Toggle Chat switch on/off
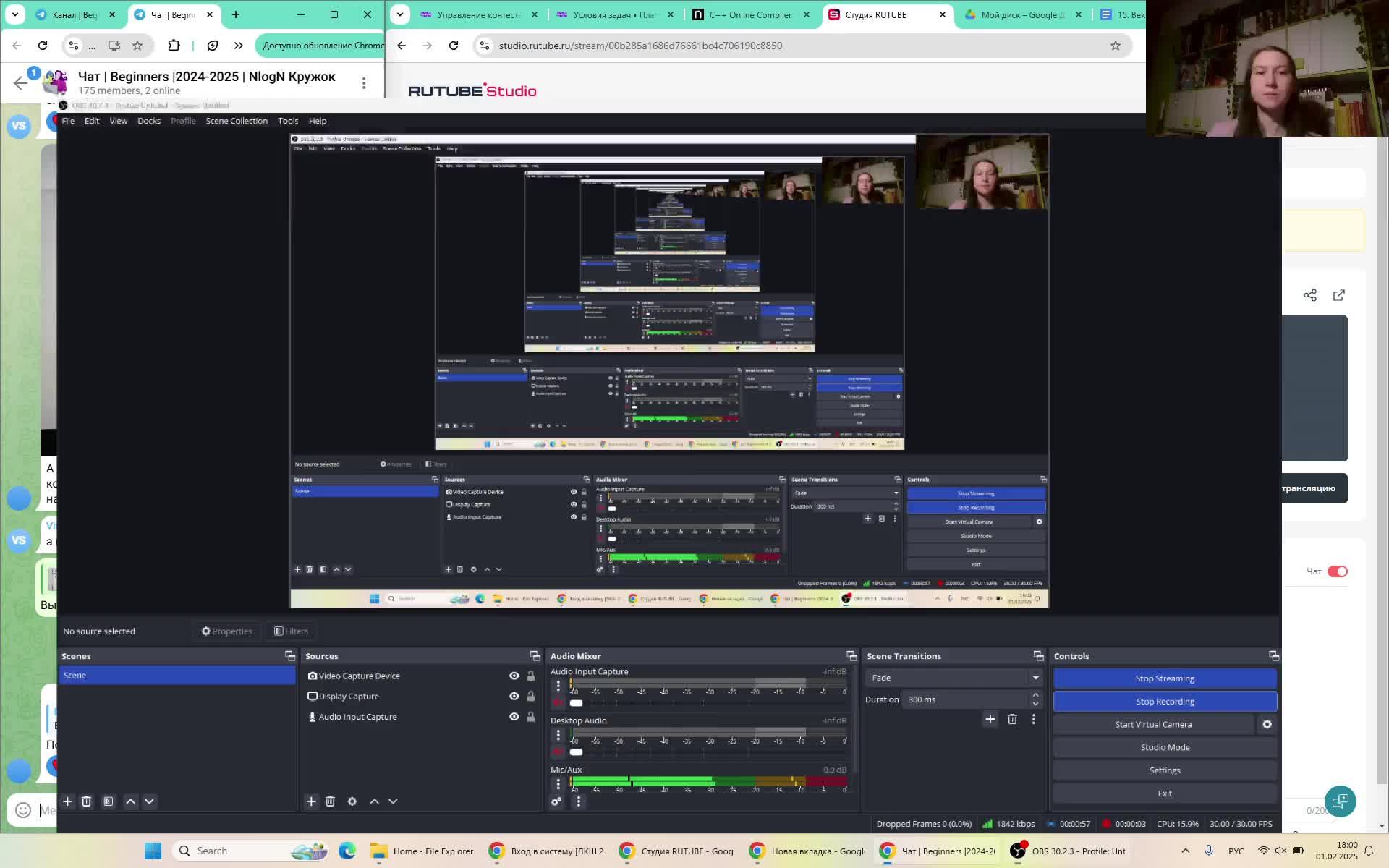The width and height of the screenshot is (1389, 868). click(x=1338, y=571)
